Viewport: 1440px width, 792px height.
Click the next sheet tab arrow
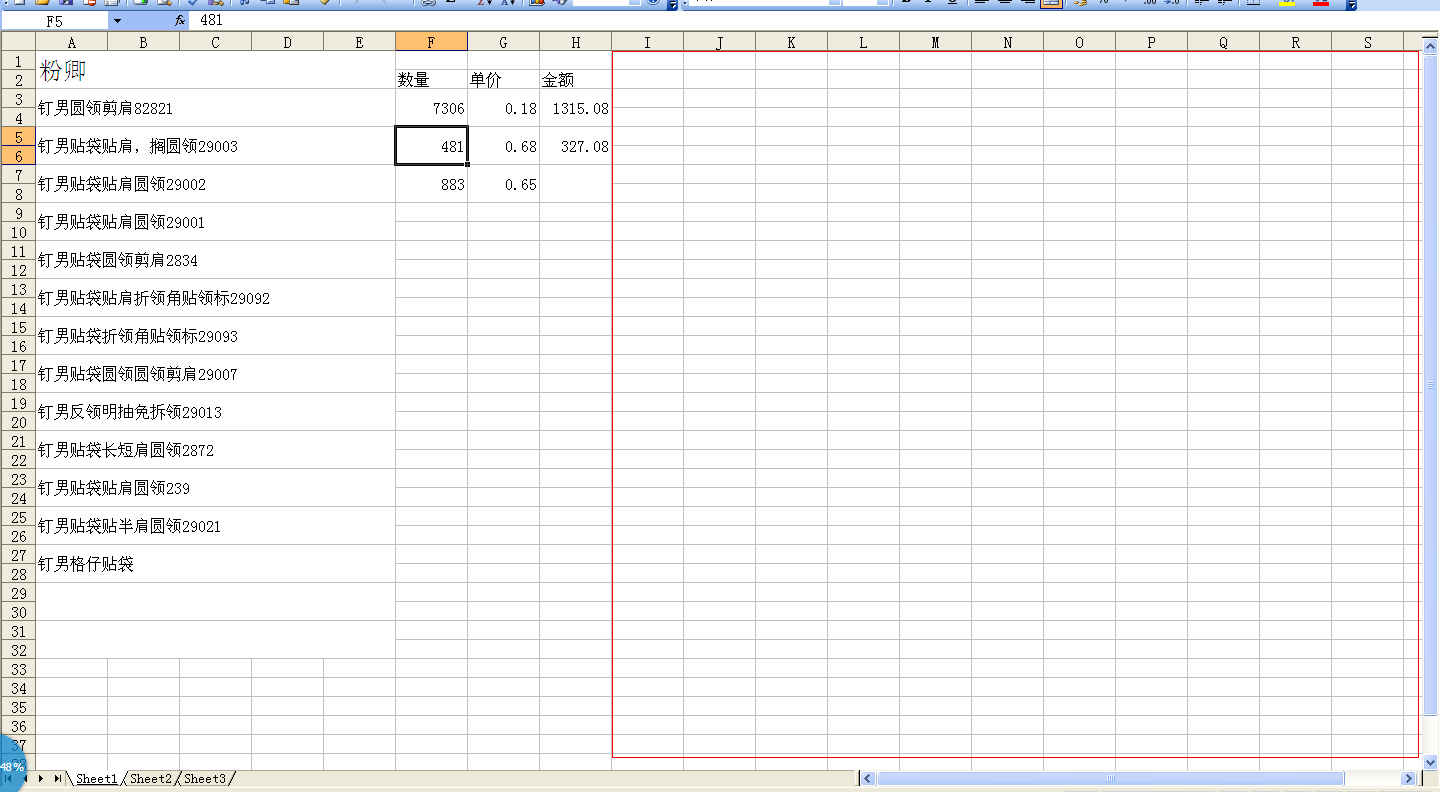pos(41,778)
